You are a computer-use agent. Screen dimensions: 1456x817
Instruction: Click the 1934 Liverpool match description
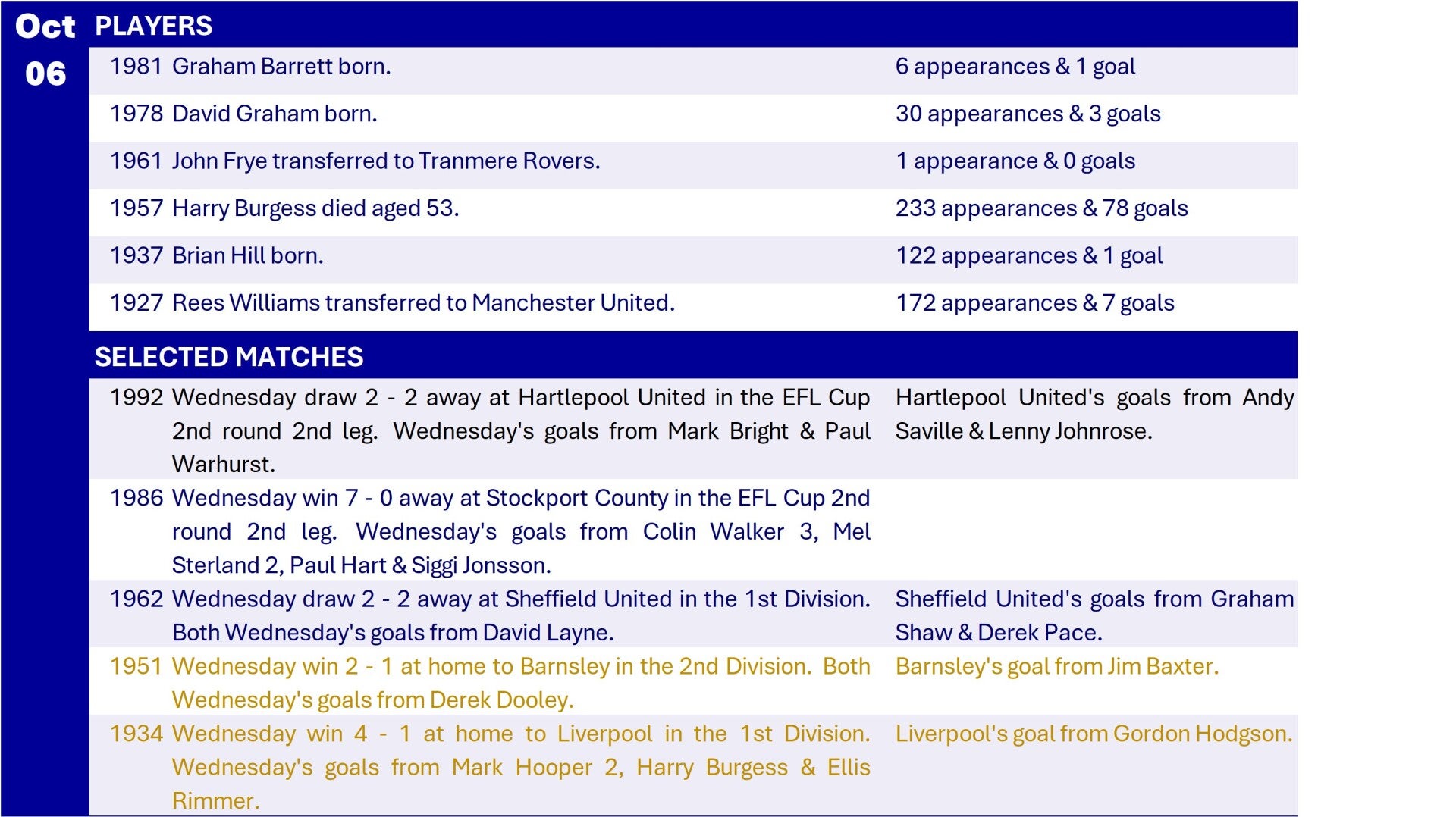tap(520, 767)
